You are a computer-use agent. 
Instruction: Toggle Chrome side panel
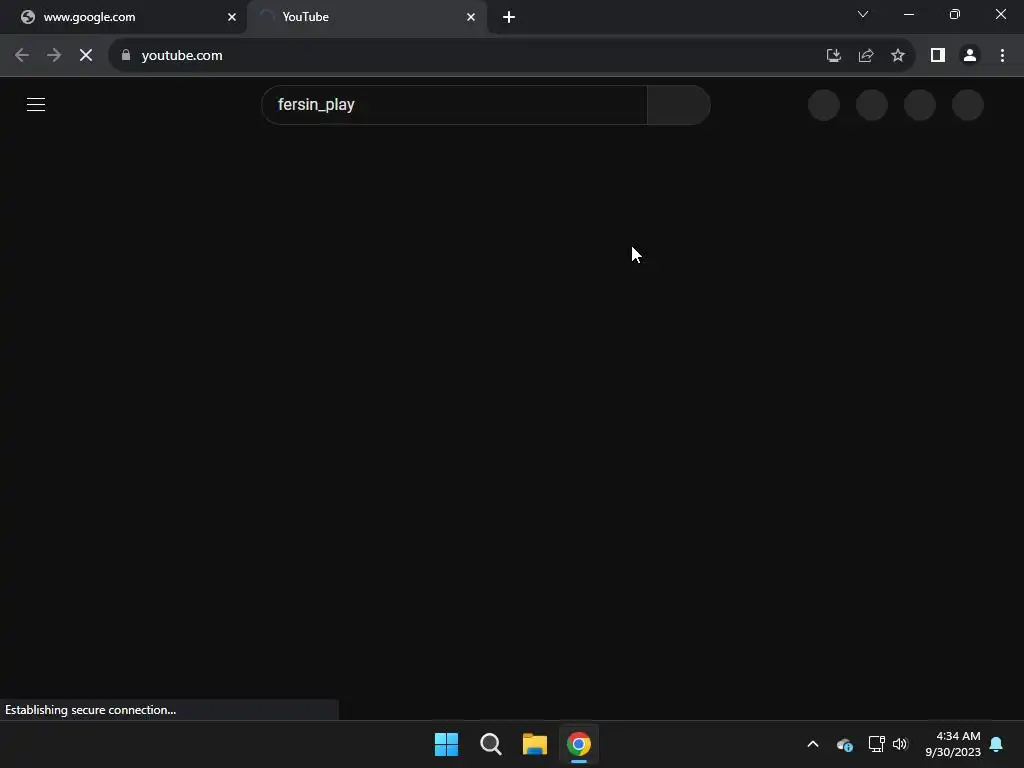coord(938,56)
